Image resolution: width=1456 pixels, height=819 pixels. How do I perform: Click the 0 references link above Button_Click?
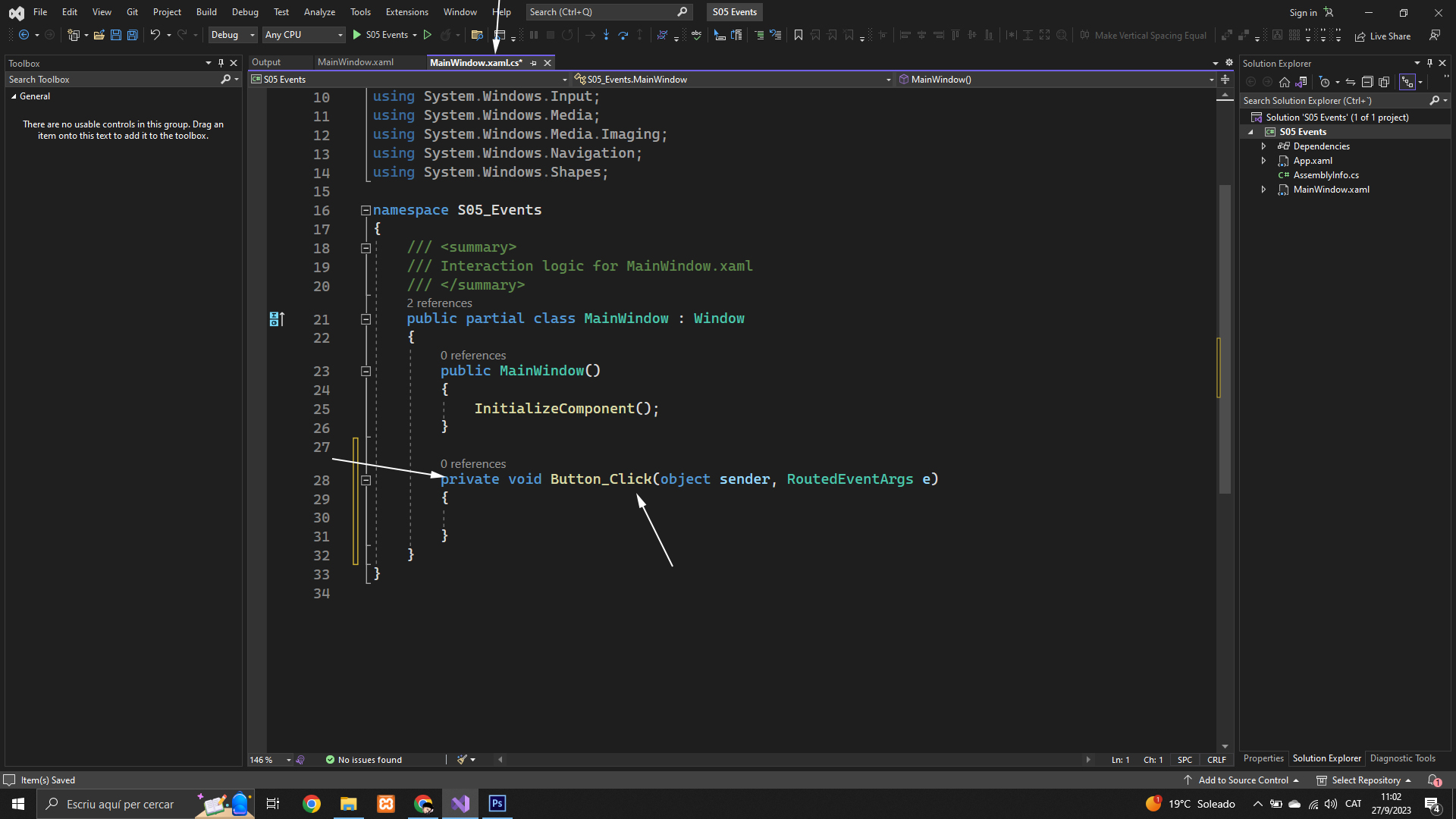[x=473, y=464]
